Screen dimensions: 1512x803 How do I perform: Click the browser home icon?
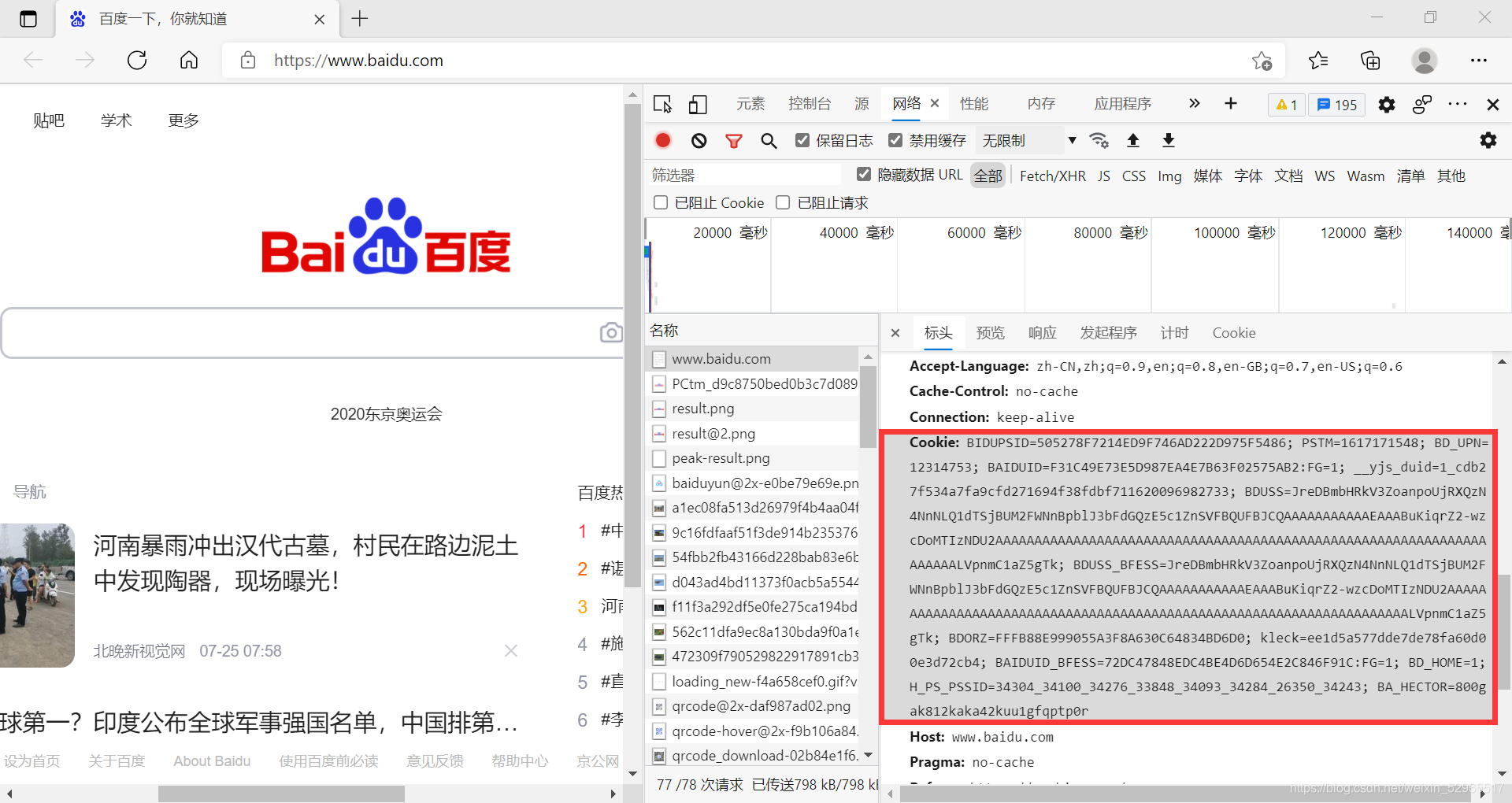coord(189,60)
